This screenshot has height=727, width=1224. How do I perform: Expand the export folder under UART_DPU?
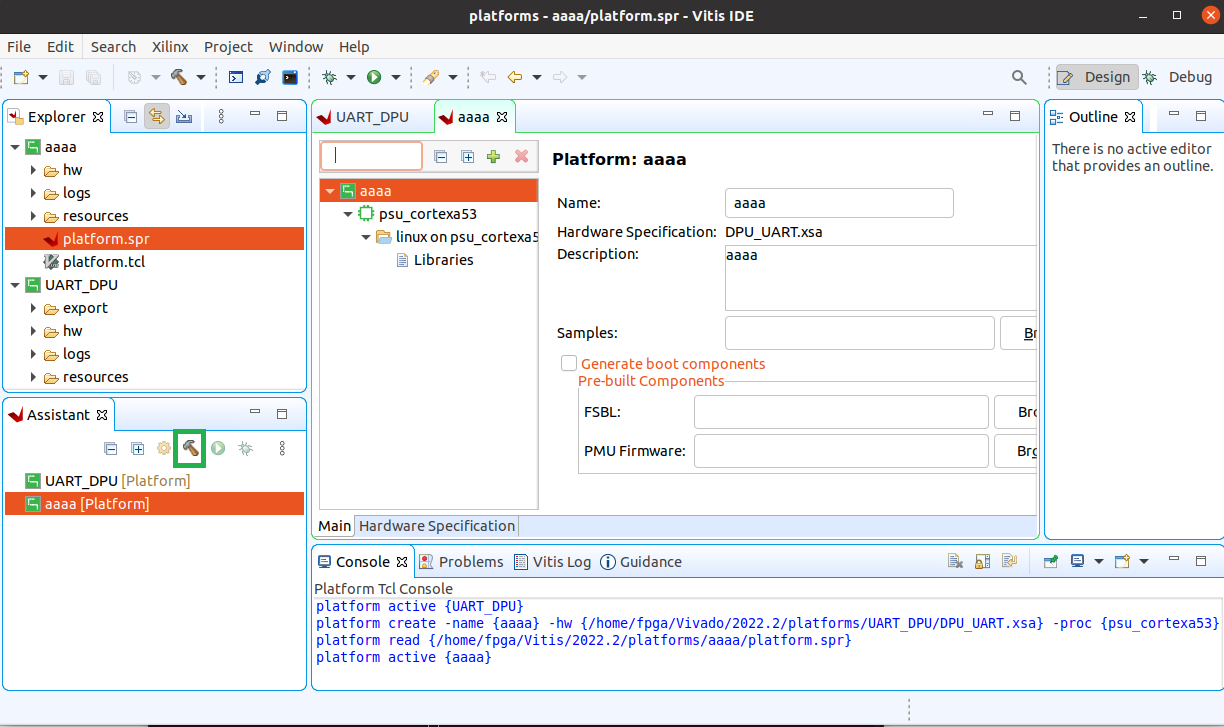click(33, 308)
